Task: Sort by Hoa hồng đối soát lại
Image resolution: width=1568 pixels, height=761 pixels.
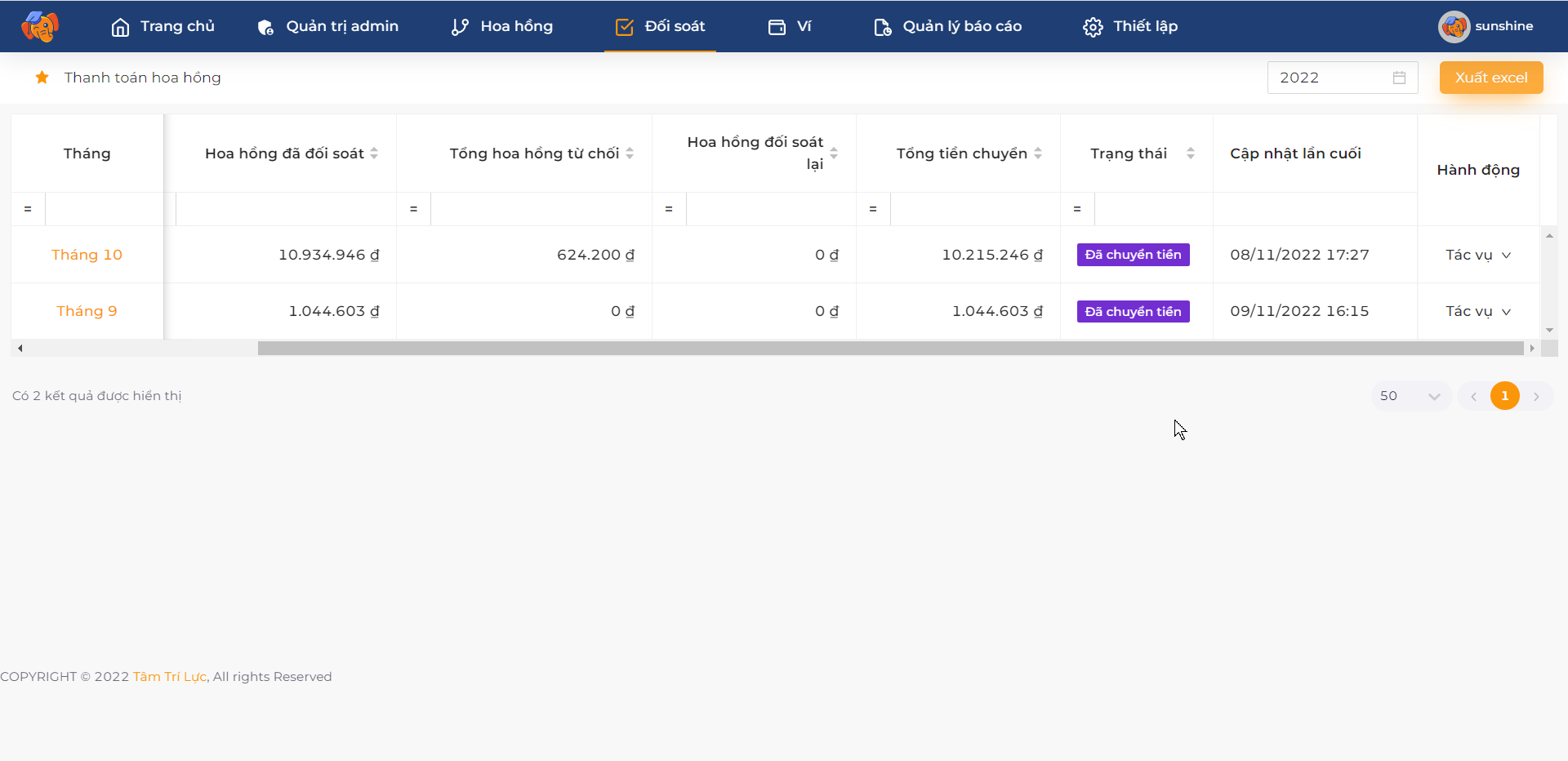Action: 834,154
